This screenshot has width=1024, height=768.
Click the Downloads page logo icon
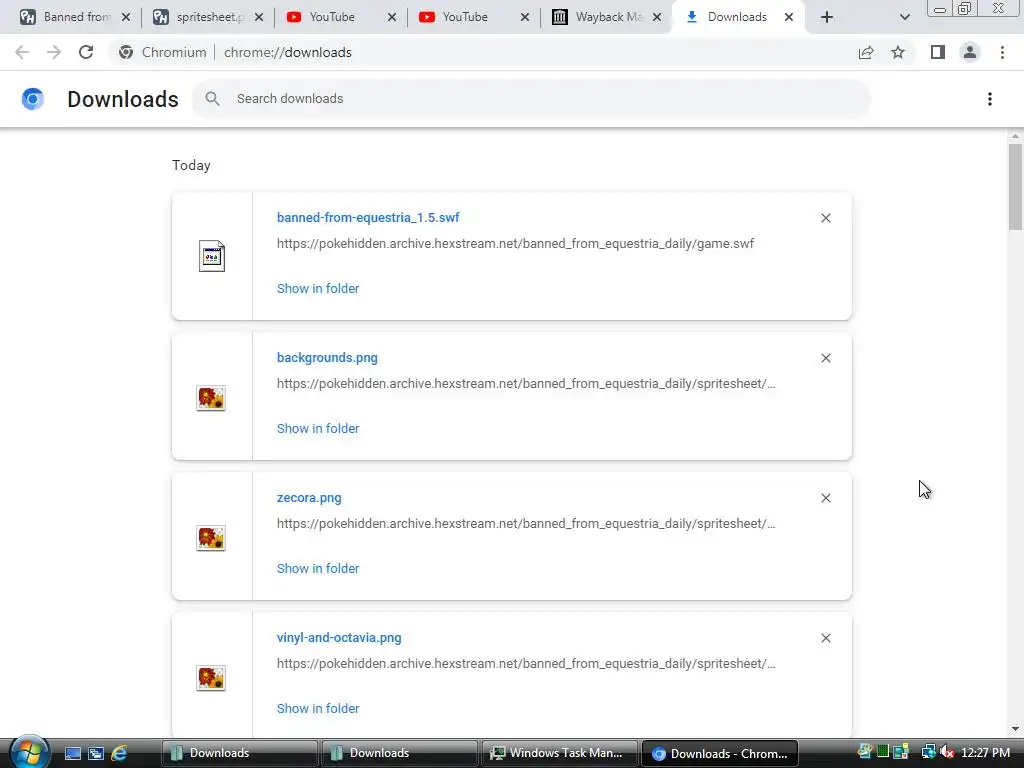click(x=33, y=99)
